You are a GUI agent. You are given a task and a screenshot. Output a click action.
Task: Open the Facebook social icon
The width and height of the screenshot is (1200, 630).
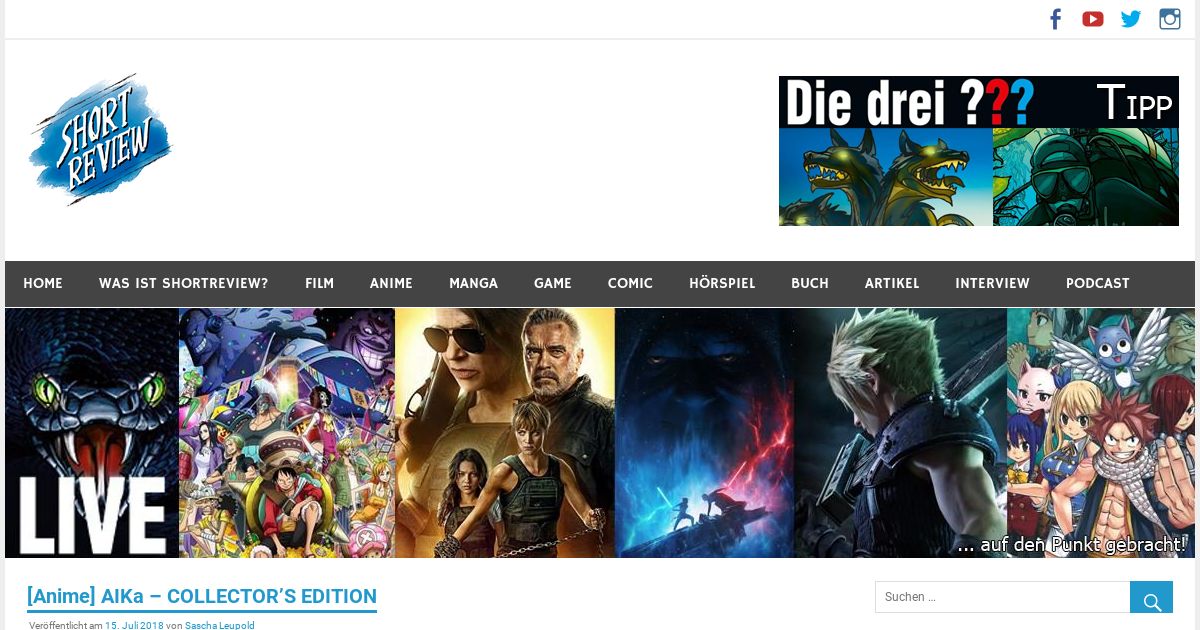click(x=1055, y=19)
